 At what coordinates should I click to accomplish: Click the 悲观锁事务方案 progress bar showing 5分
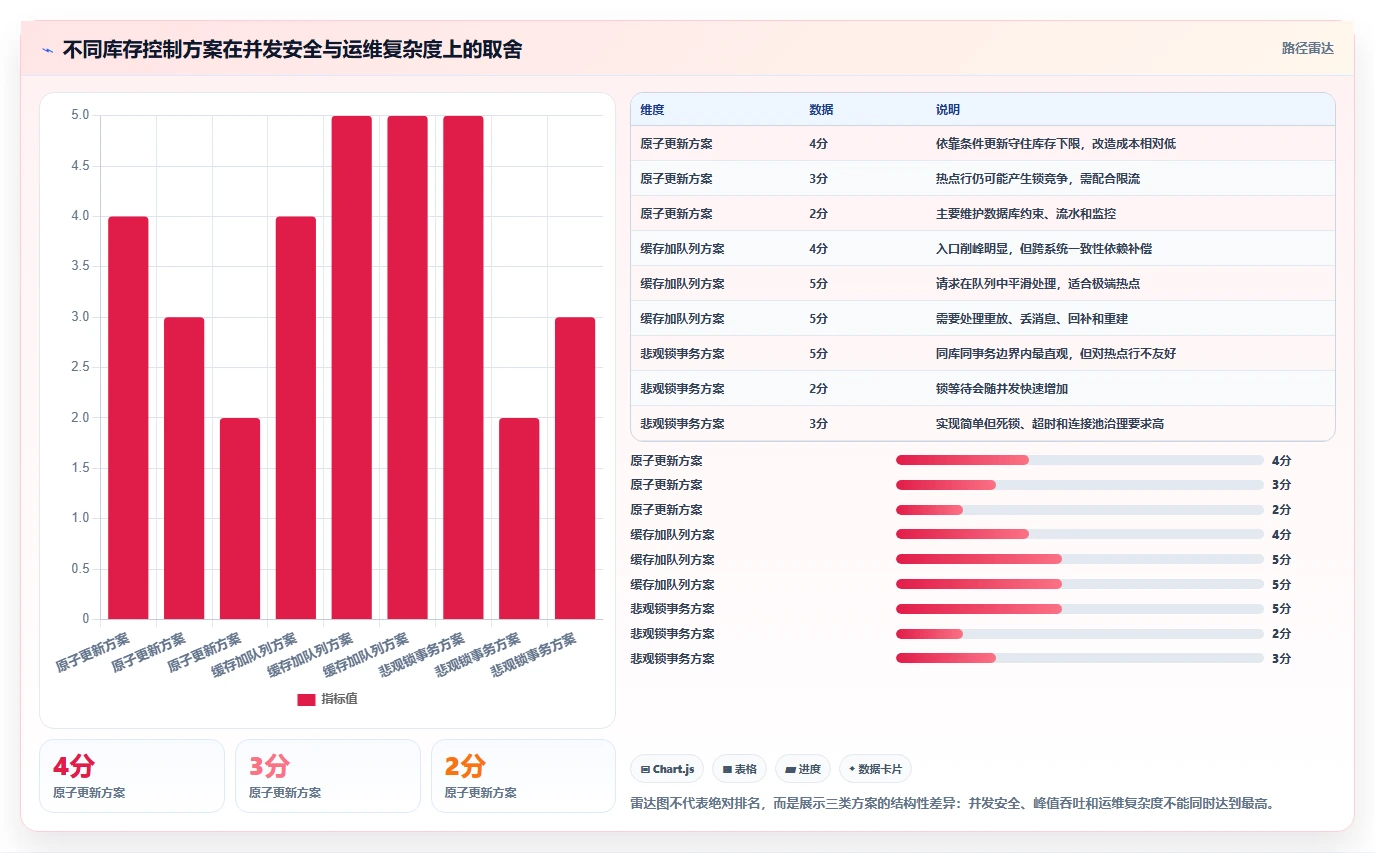[x=1080, y=609]
